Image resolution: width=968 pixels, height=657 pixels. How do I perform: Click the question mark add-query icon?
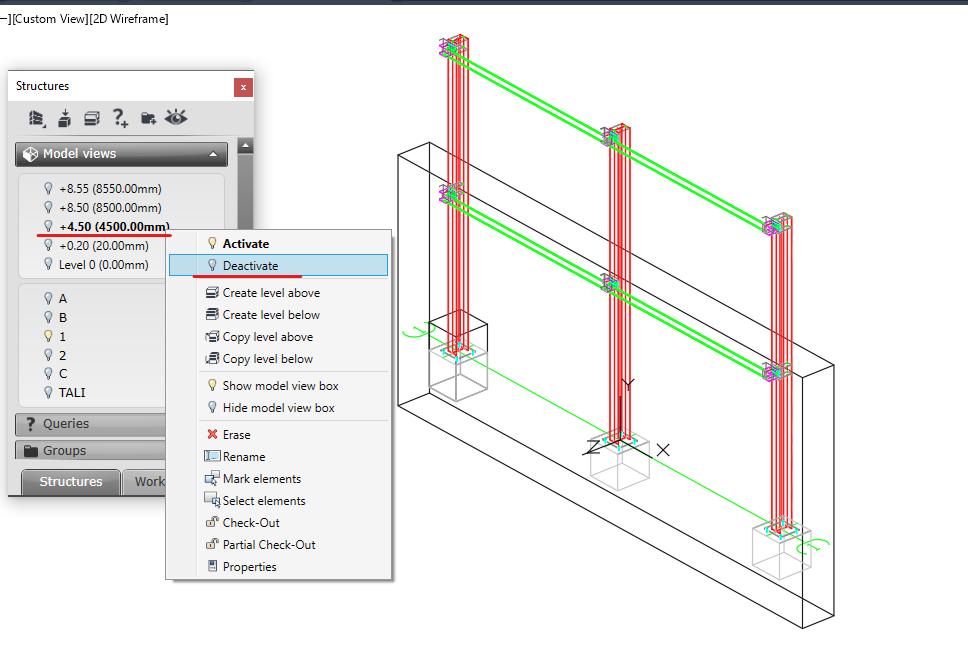click(119, 118)
